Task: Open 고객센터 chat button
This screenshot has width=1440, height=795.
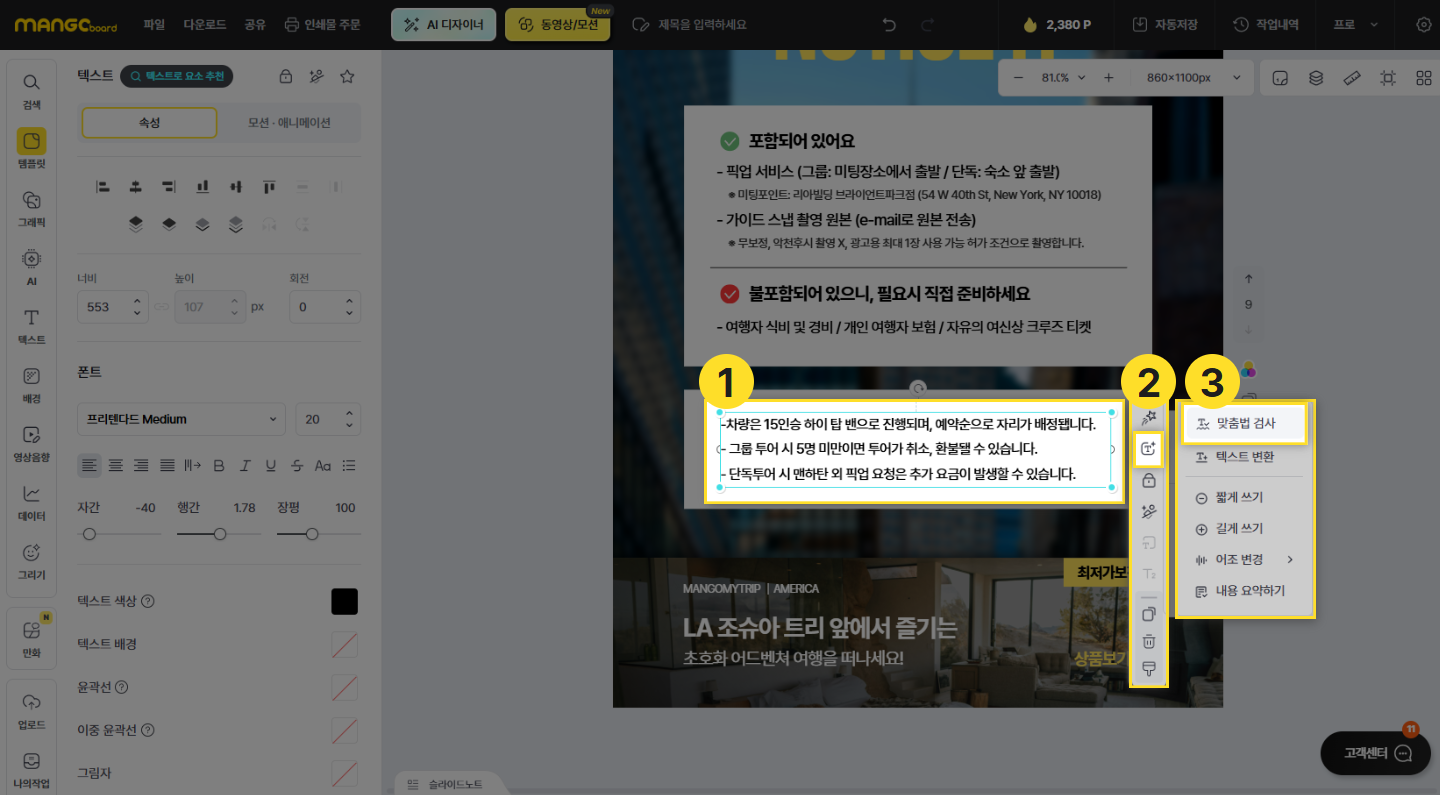Action: point(1374,753)
